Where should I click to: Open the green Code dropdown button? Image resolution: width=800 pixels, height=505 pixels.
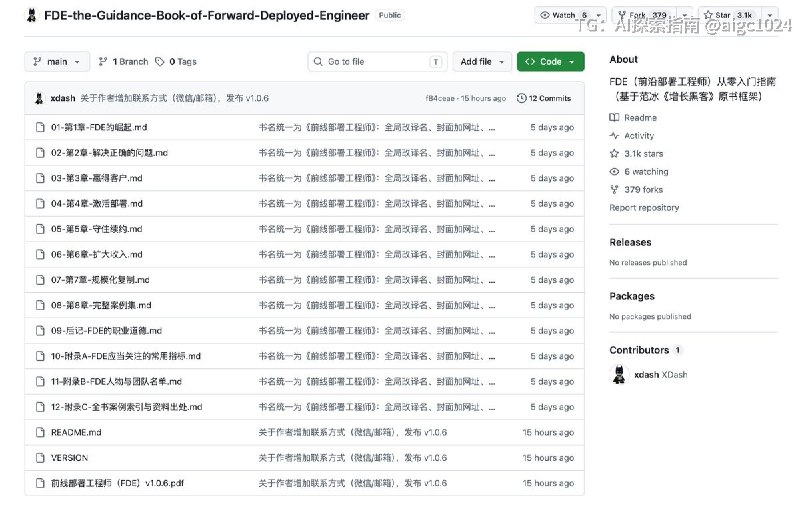pyautogui.click(x=551, y=62)
